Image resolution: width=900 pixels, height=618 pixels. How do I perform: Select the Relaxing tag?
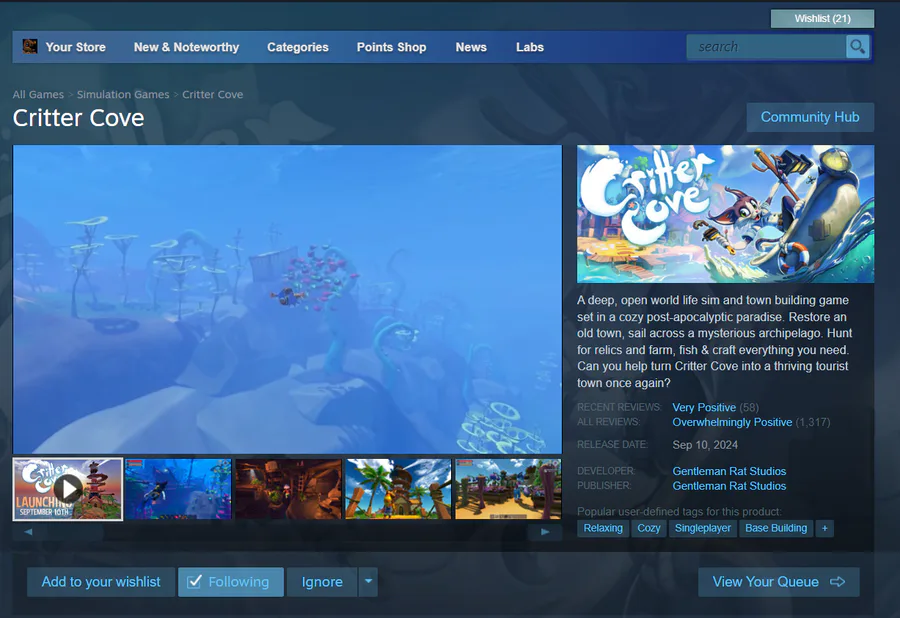click(x=603, y=528)
